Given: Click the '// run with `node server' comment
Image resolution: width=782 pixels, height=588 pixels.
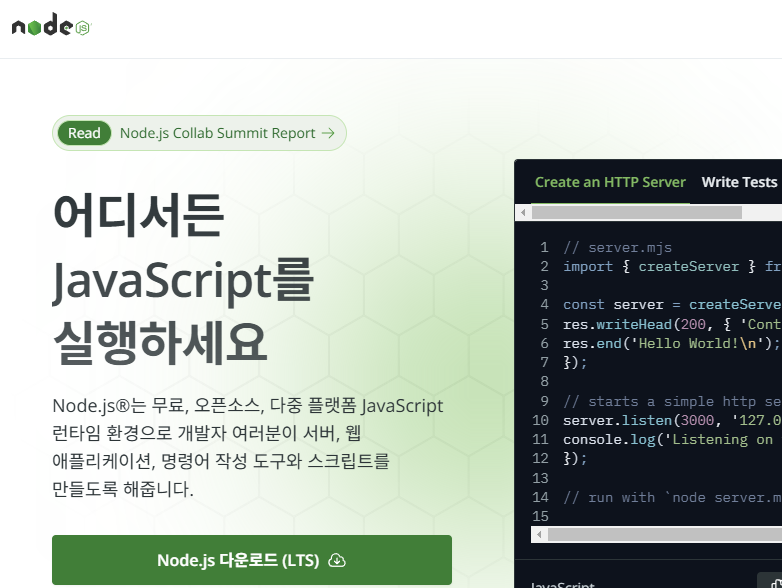Looking at the screenshot, I should [x=672, y=497].
